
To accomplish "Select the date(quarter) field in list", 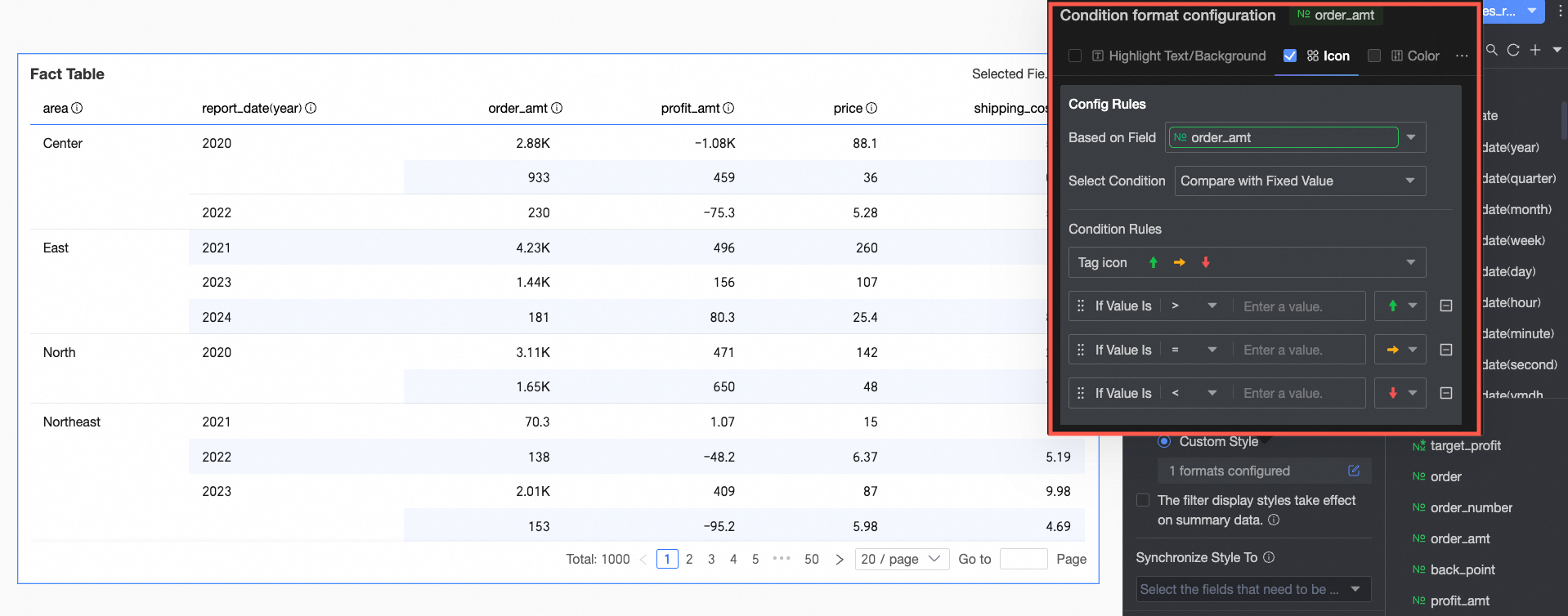I will (1519, 178).
